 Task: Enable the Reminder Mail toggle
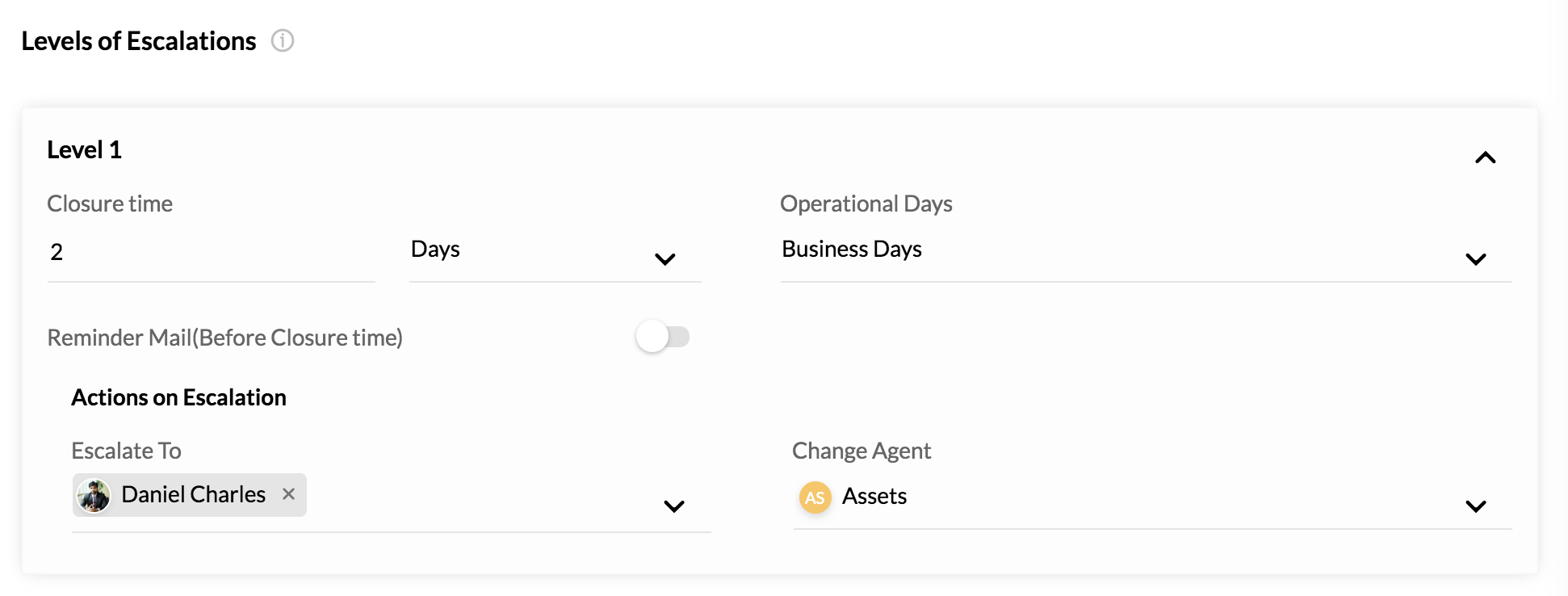click(x=662, y=337)
